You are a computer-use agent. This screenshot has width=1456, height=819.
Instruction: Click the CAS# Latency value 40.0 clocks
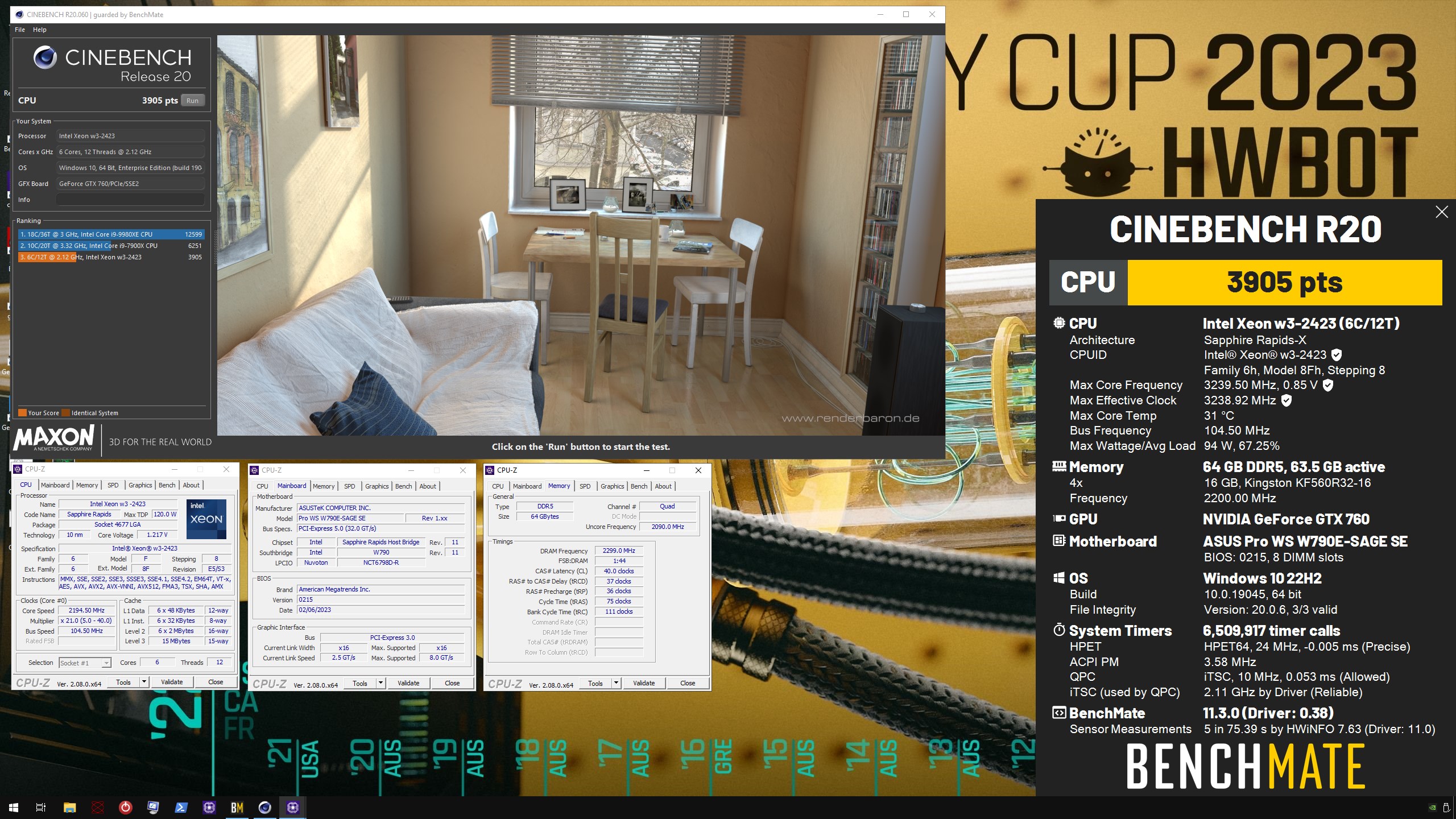click(619, 571)
